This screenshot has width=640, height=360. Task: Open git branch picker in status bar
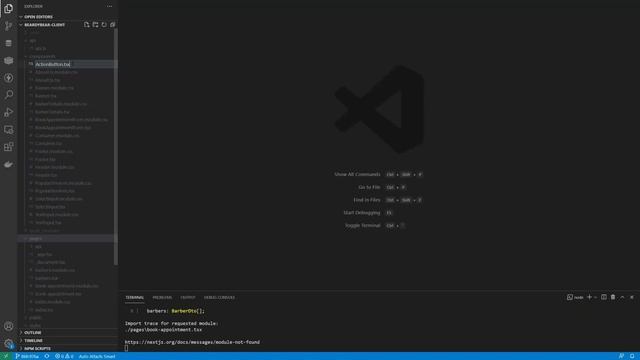(27, 356)
